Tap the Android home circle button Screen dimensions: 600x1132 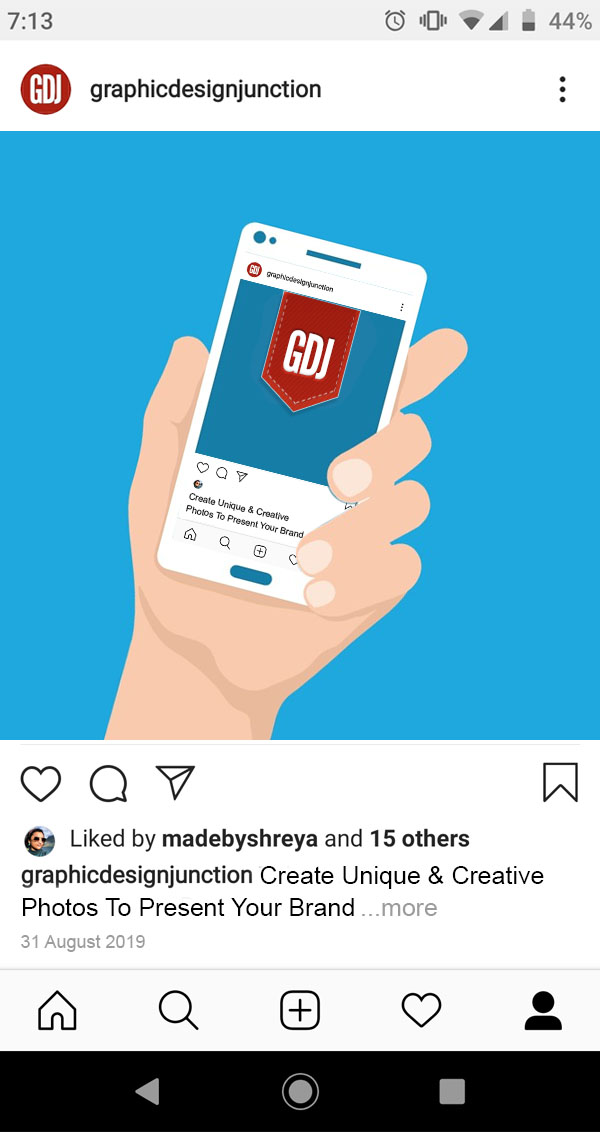click(300, 1091)
